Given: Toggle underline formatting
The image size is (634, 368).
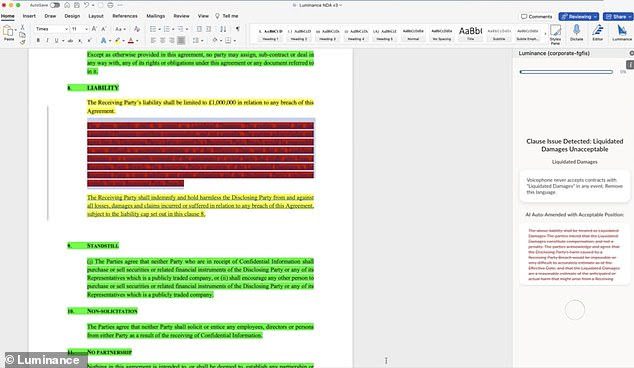Looking at the screenshot, I should click(x=56, y=40).
